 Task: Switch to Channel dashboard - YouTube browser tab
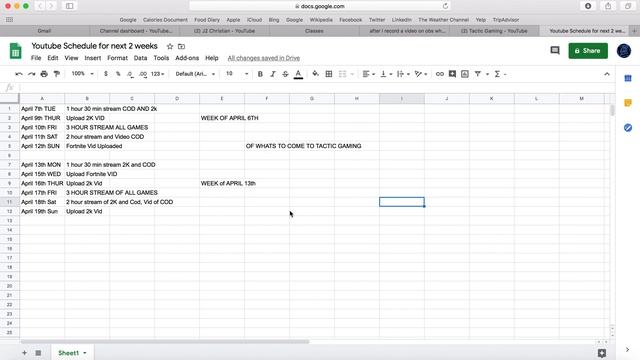(135, 31)
